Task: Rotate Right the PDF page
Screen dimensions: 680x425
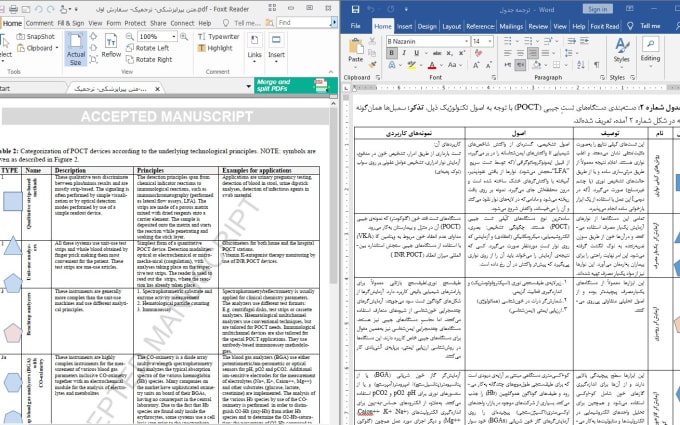Action: coord(149,59)
